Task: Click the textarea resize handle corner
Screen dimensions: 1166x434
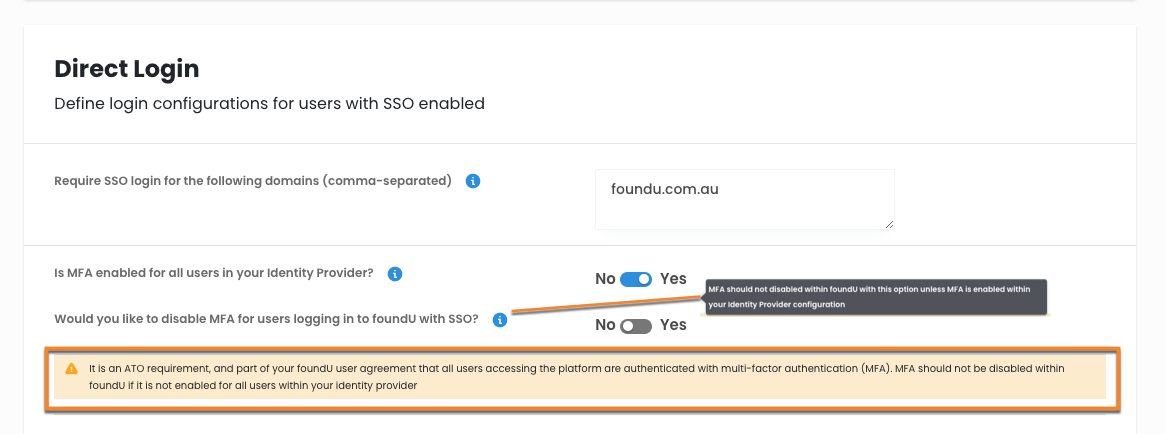Action: 888,224
